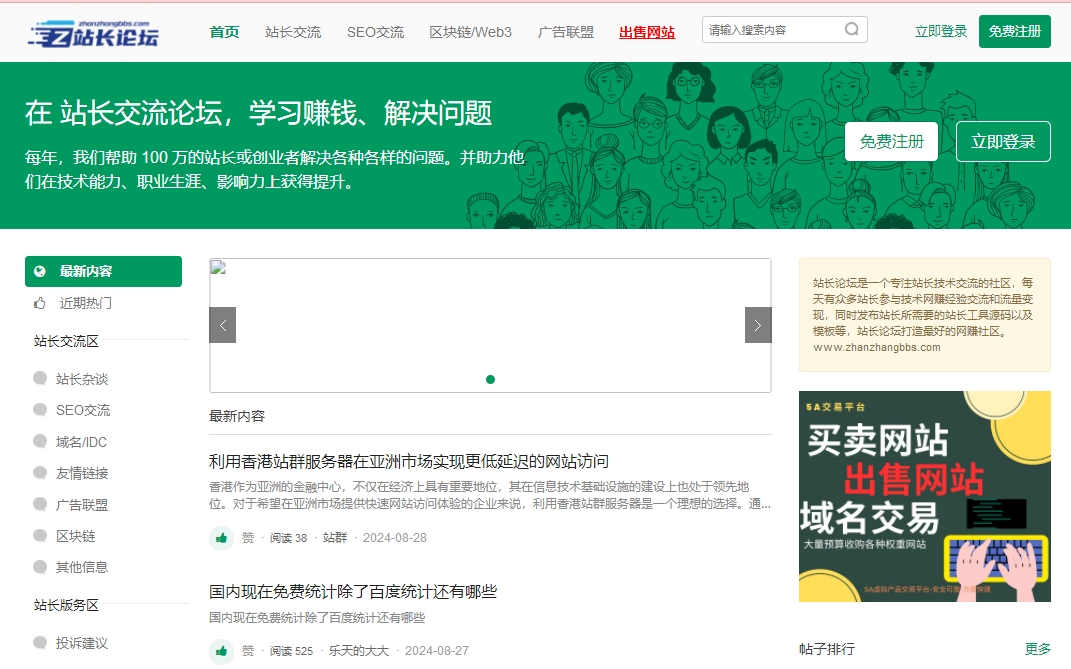Select the 近期热门 sidebar item

85,303
